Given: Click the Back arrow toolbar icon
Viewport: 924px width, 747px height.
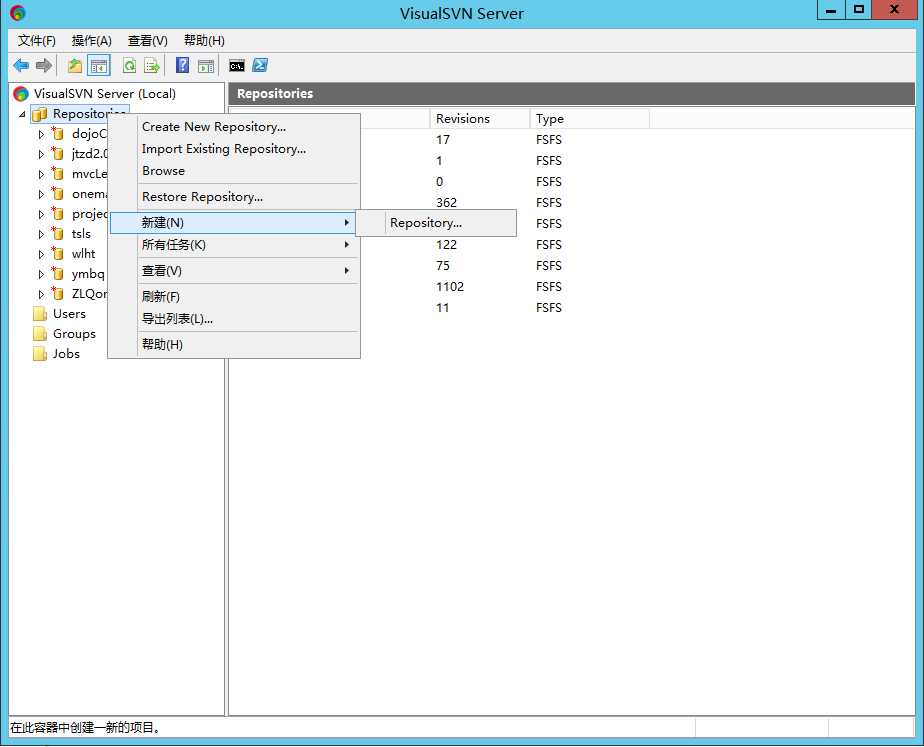Looking at the screenshot, I should tap(21, 65).
